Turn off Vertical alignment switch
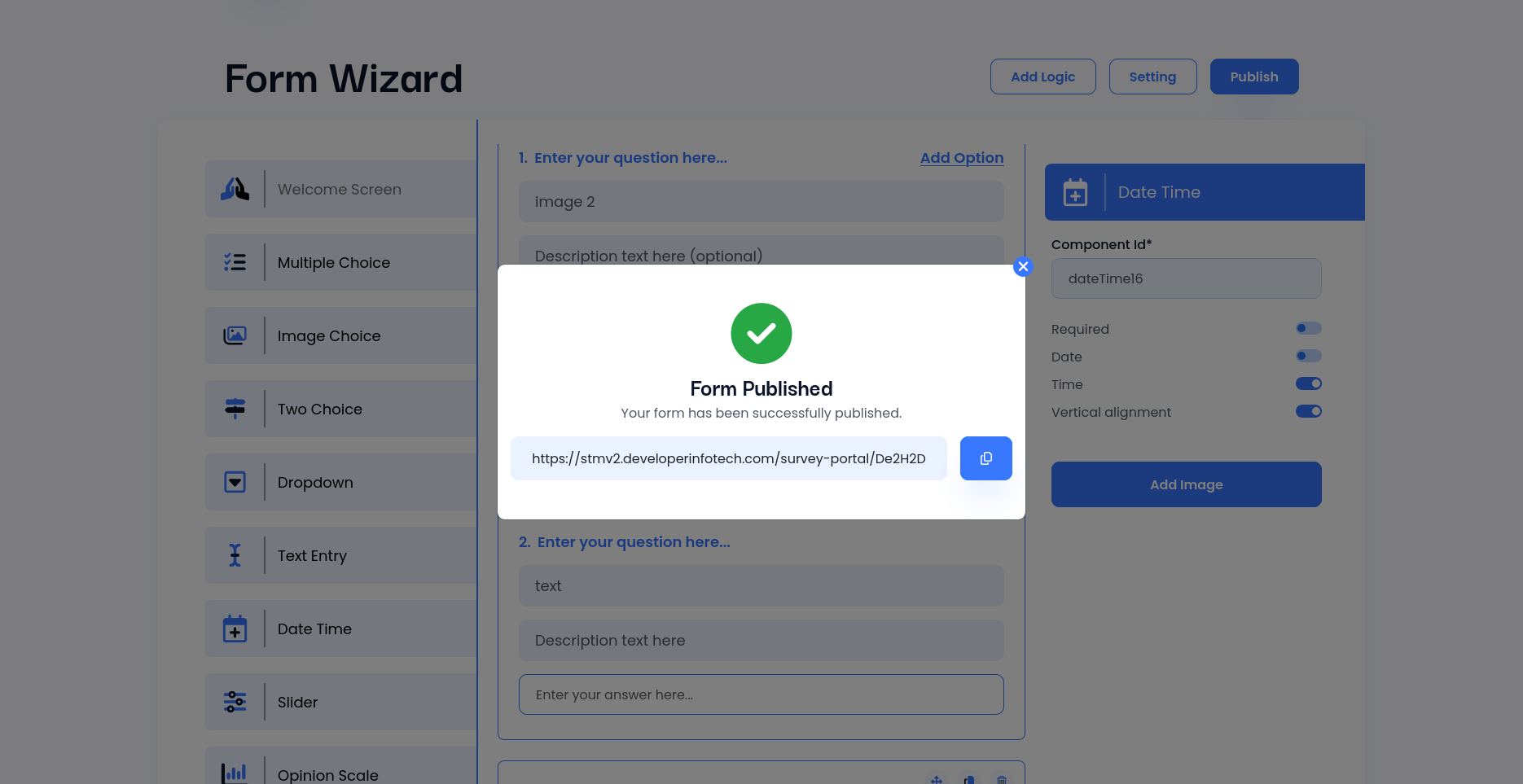Viewport: 1523px width, 784px height. coord(1308,411)
